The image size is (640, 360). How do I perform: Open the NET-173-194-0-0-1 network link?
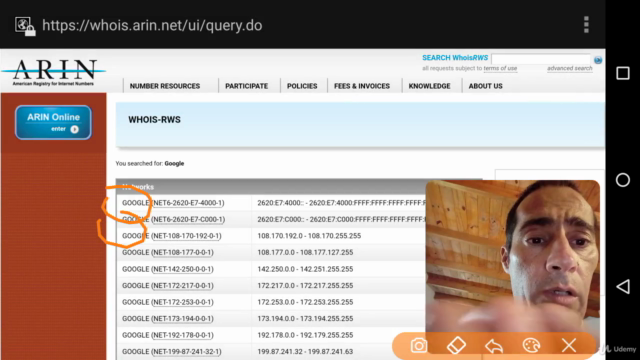point(182,319)
